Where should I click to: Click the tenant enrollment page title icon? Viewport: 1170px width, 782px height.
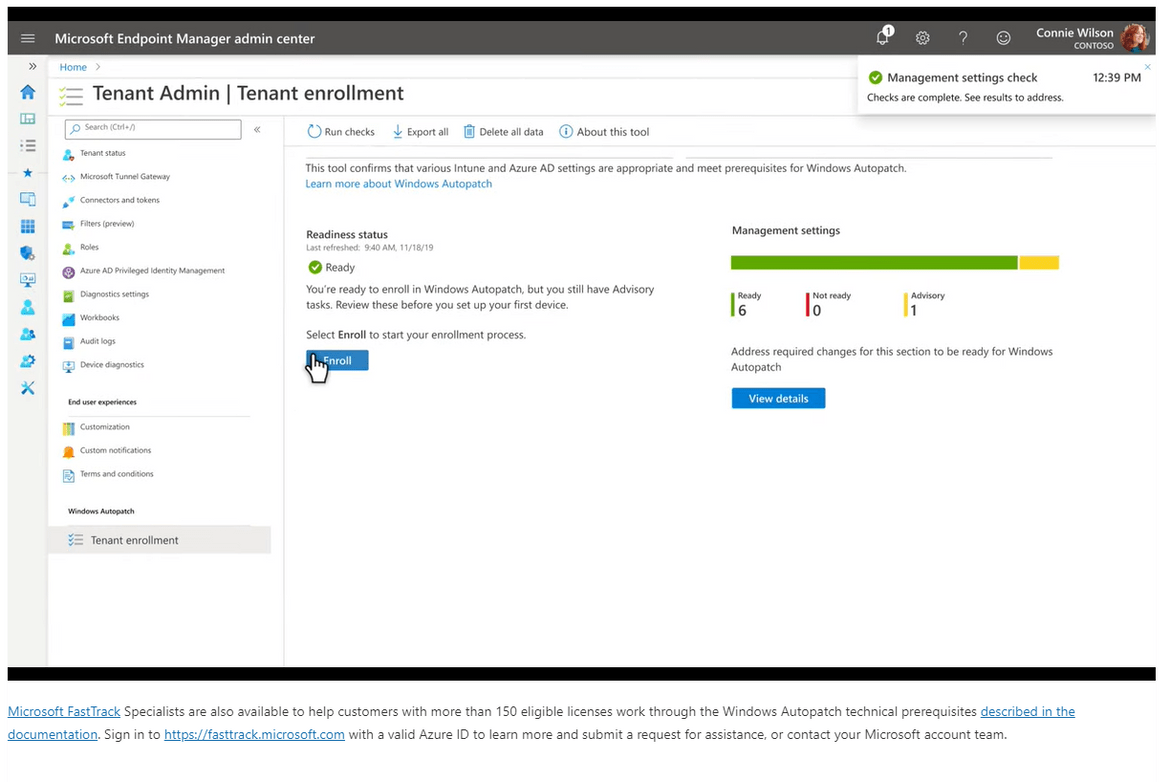pos(71,96)
